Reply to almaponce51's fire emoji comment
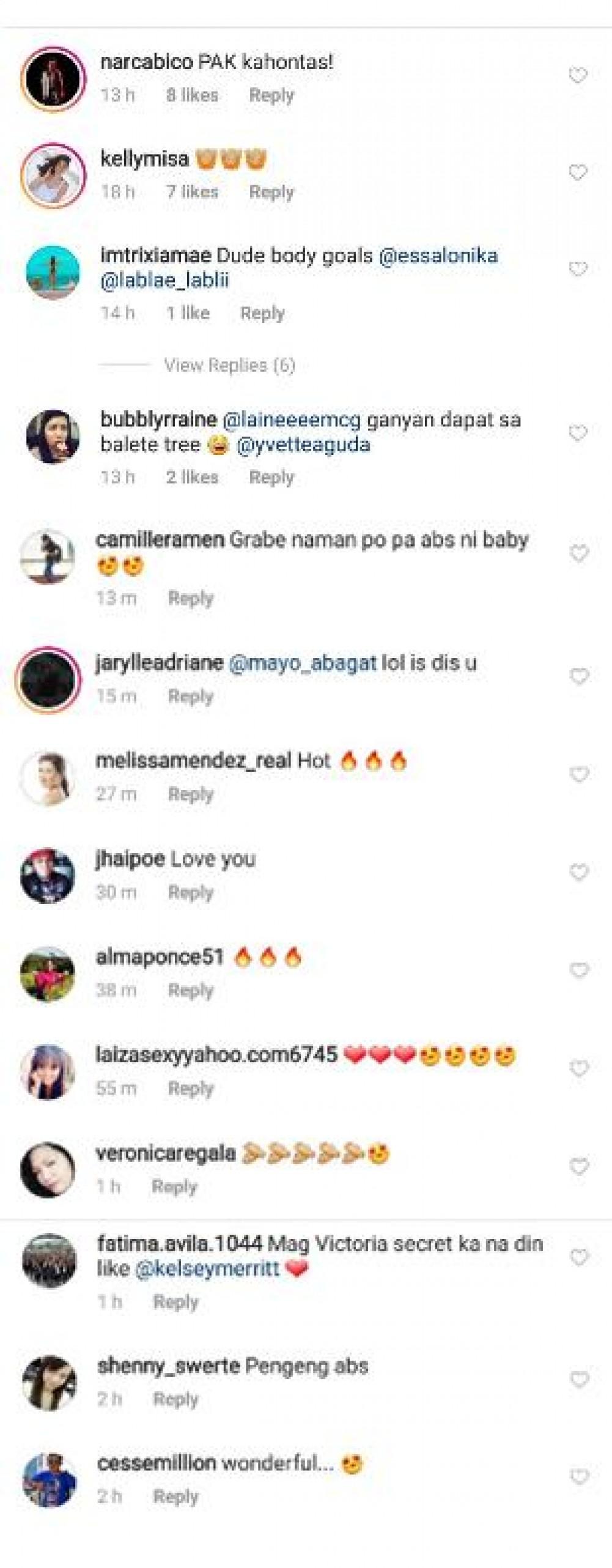Image resolution: width=612 pixels, height=1568 pixels. [191, 991]
